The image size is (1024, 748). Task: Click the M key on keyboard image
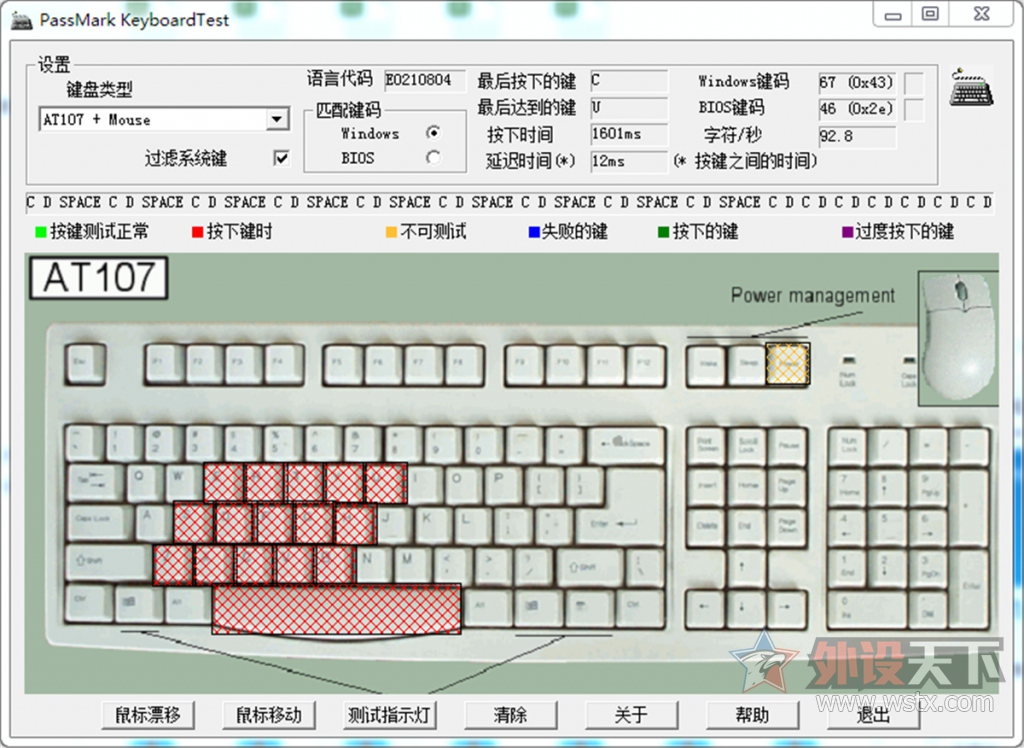point(415,564)
